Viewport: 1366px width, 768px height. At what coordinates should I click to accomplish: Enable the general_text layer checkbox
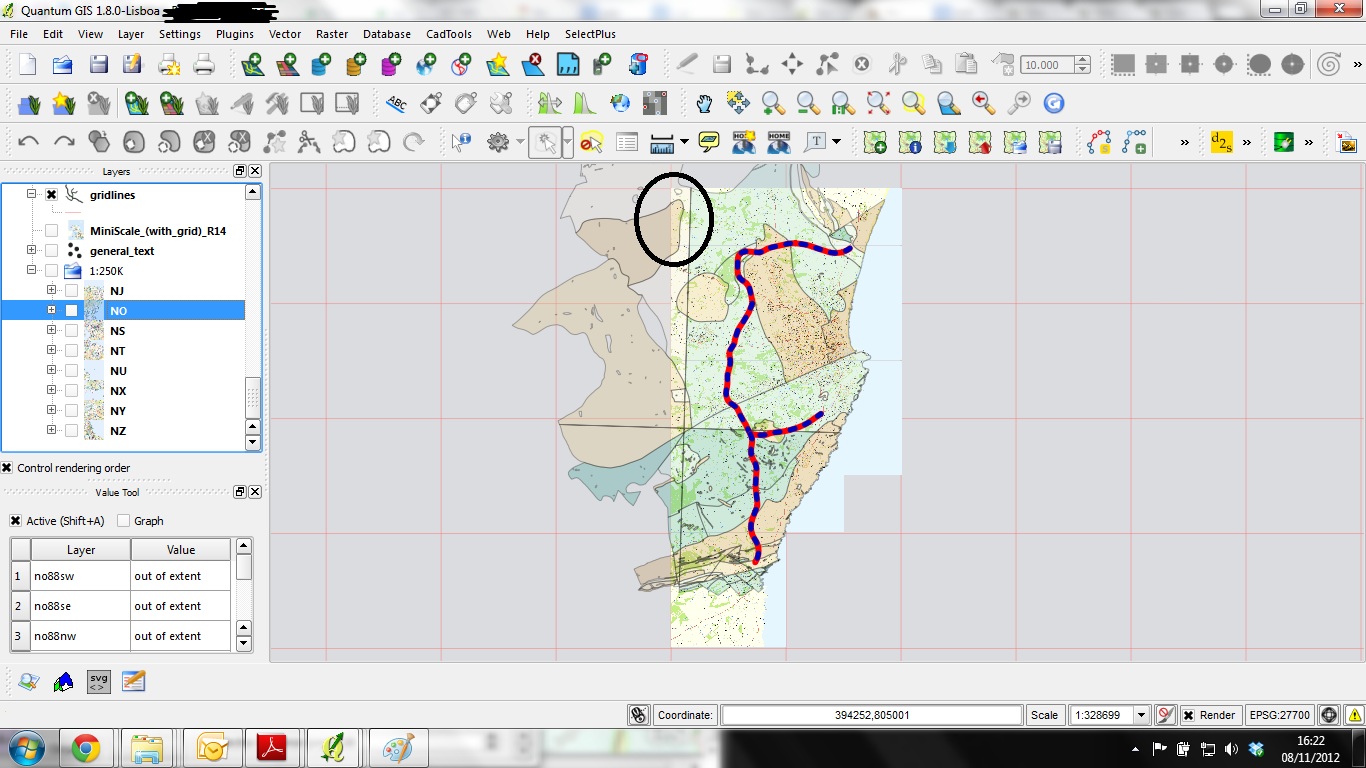click(51, 251)
